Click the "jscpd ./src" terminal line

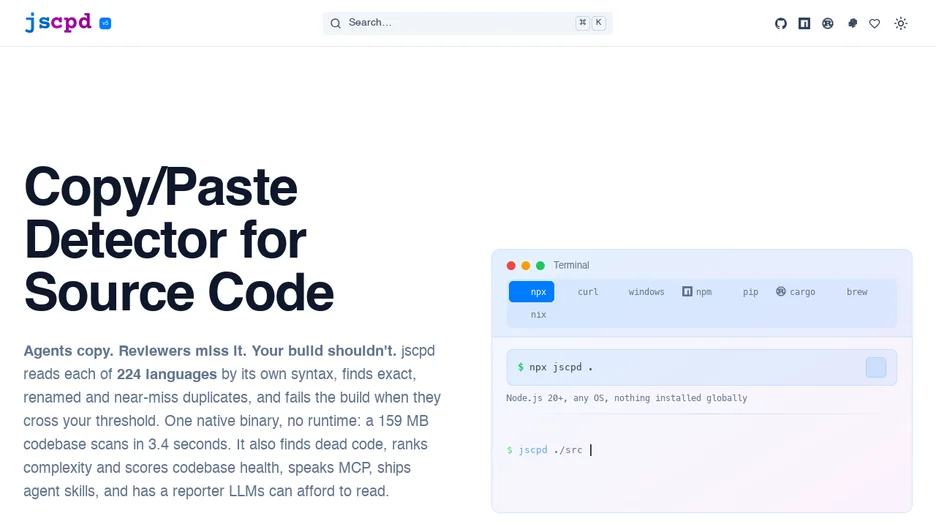tap(550, 449)
